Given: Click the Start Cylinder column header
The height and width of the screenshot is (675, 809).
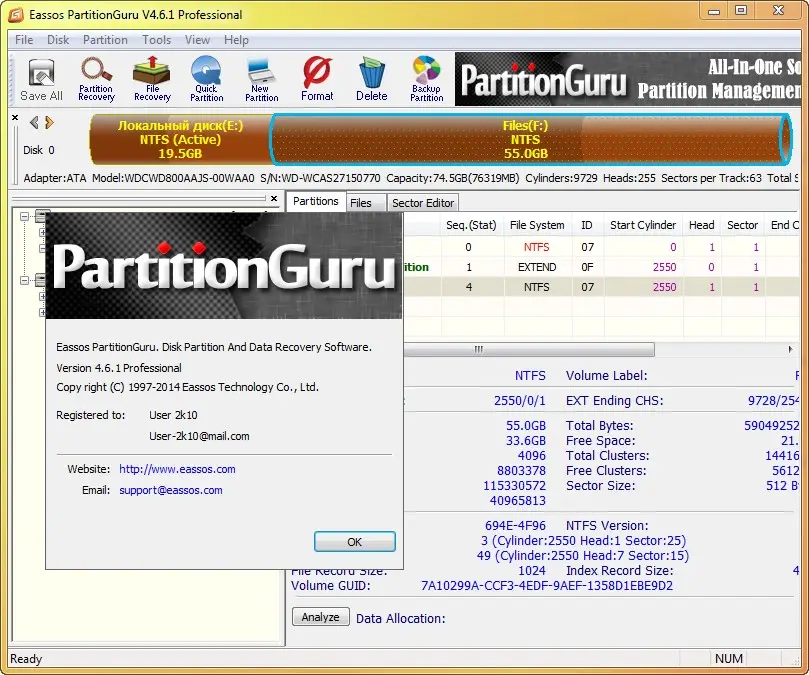Looking at the screenshot, I should coord(643,225).
